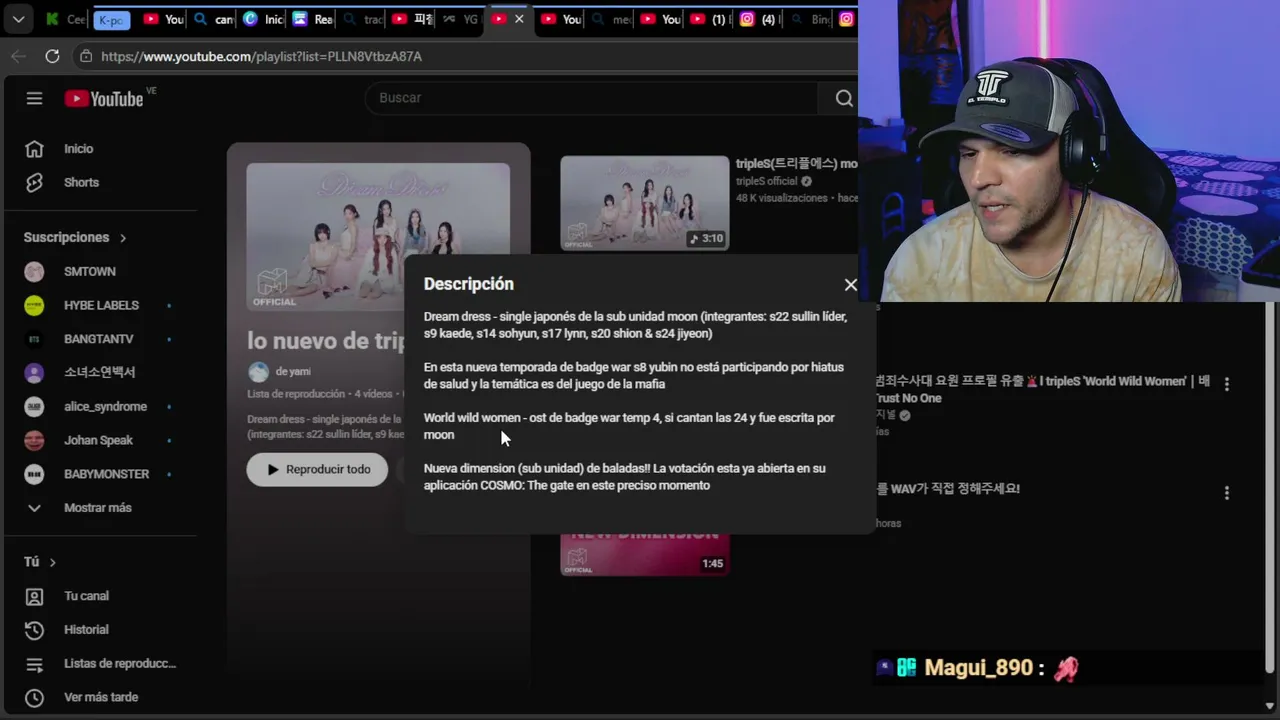Open BANGTANTV channel avatar

(x=34, y=339)
